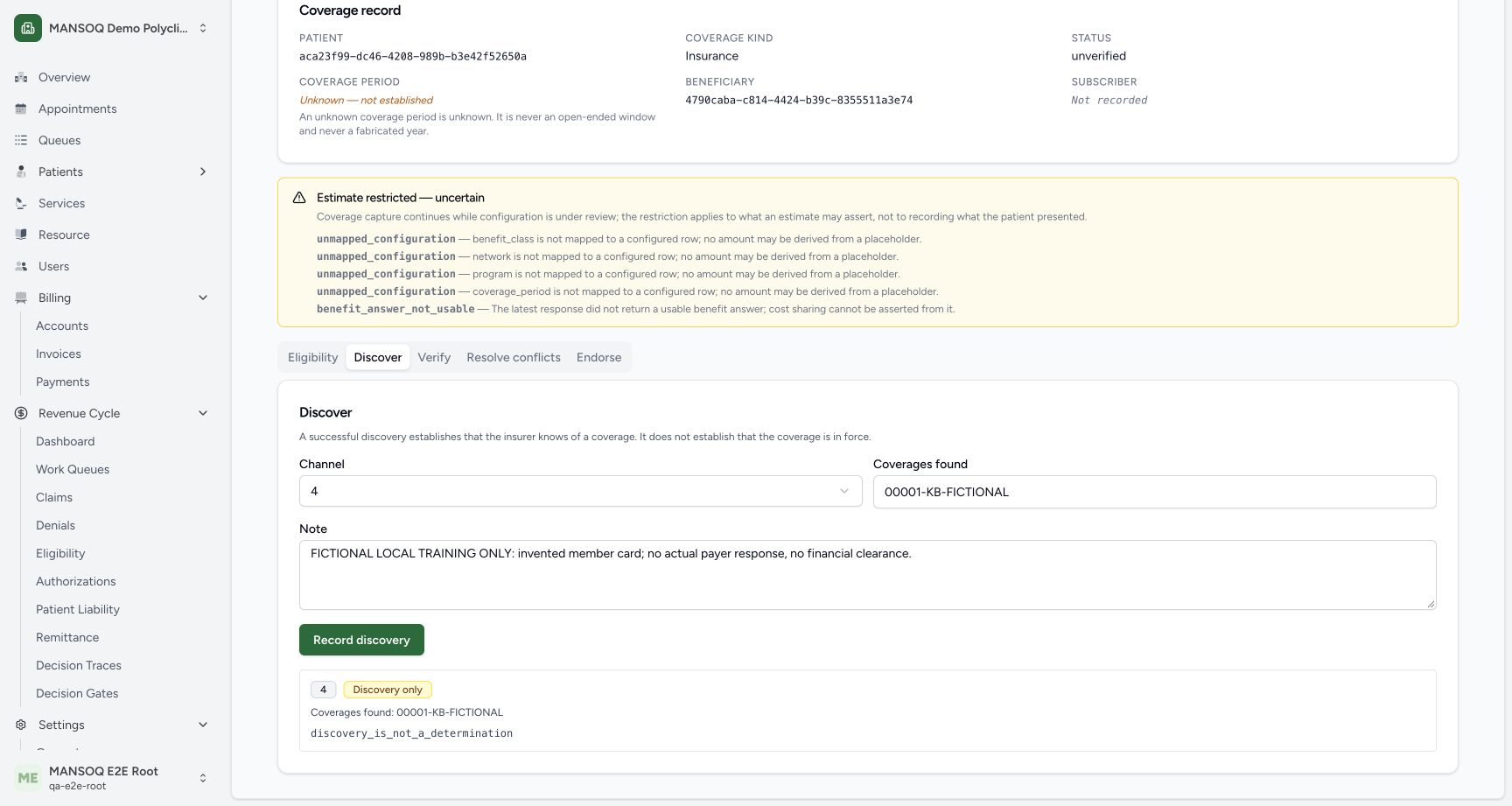Viewport: 1512px width, 806px height.
Task: Open the Resolve conflicts tab
Action: (514, 357)
